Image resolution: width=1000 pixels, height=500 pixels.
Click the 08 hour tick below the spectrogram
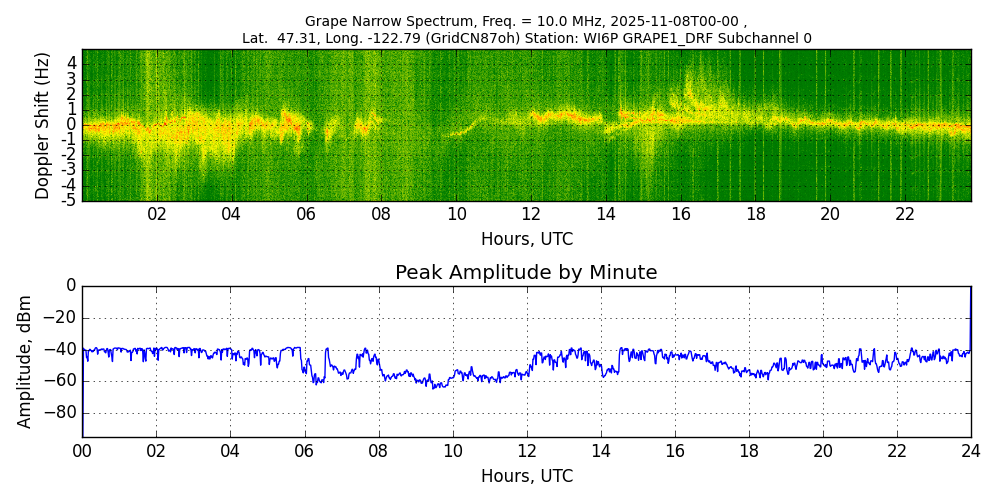(381, 214)
